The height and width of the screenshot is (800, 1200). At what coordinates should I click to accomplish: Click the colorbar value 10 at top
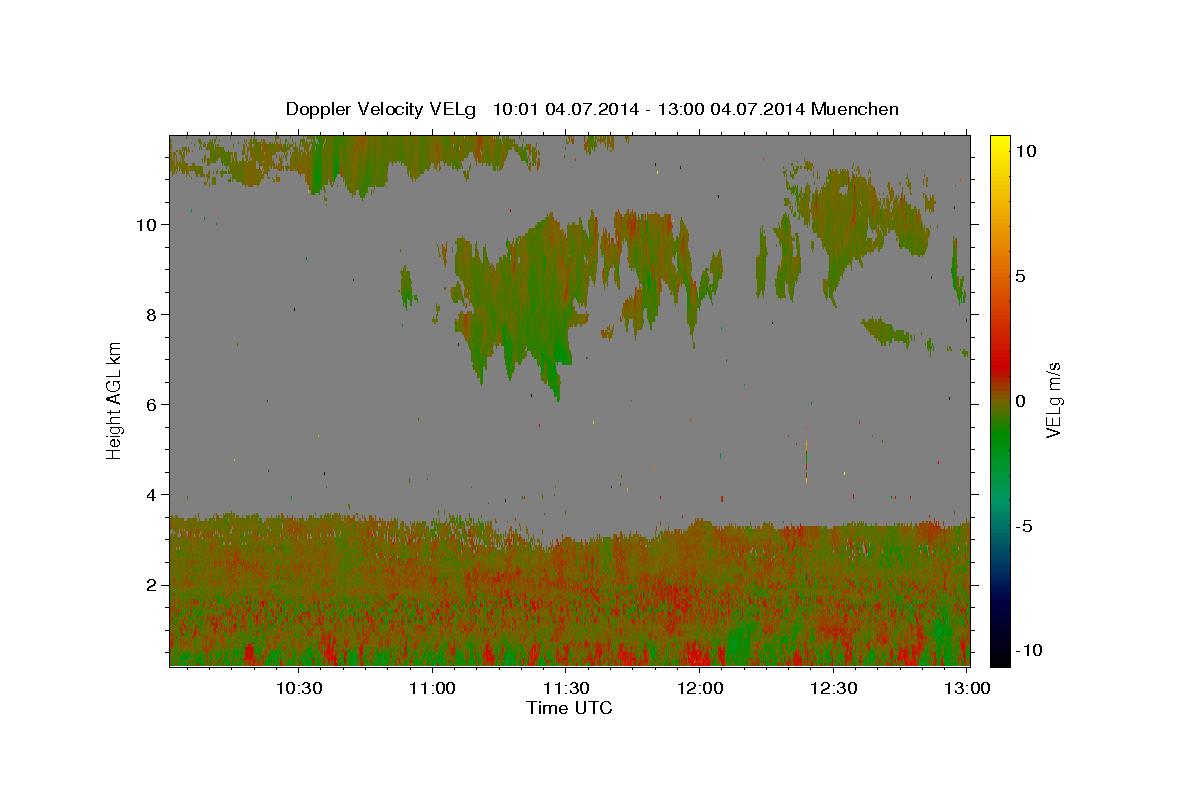(1026, 151)
